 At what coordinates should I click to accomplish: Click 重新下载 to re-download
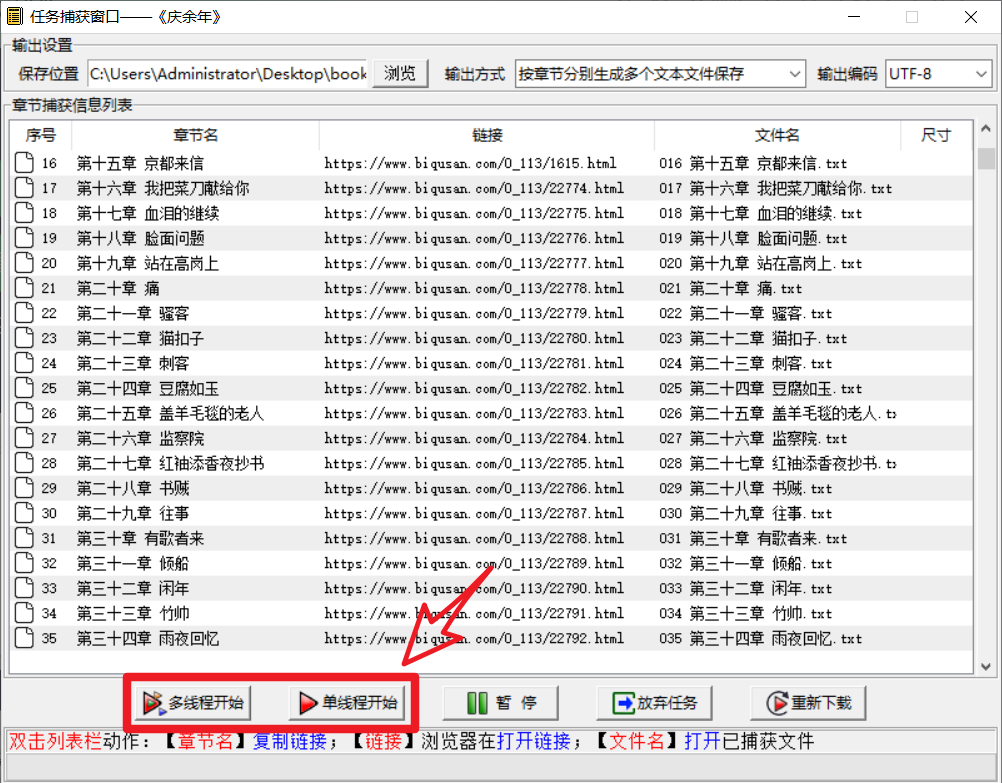(808, 703)
